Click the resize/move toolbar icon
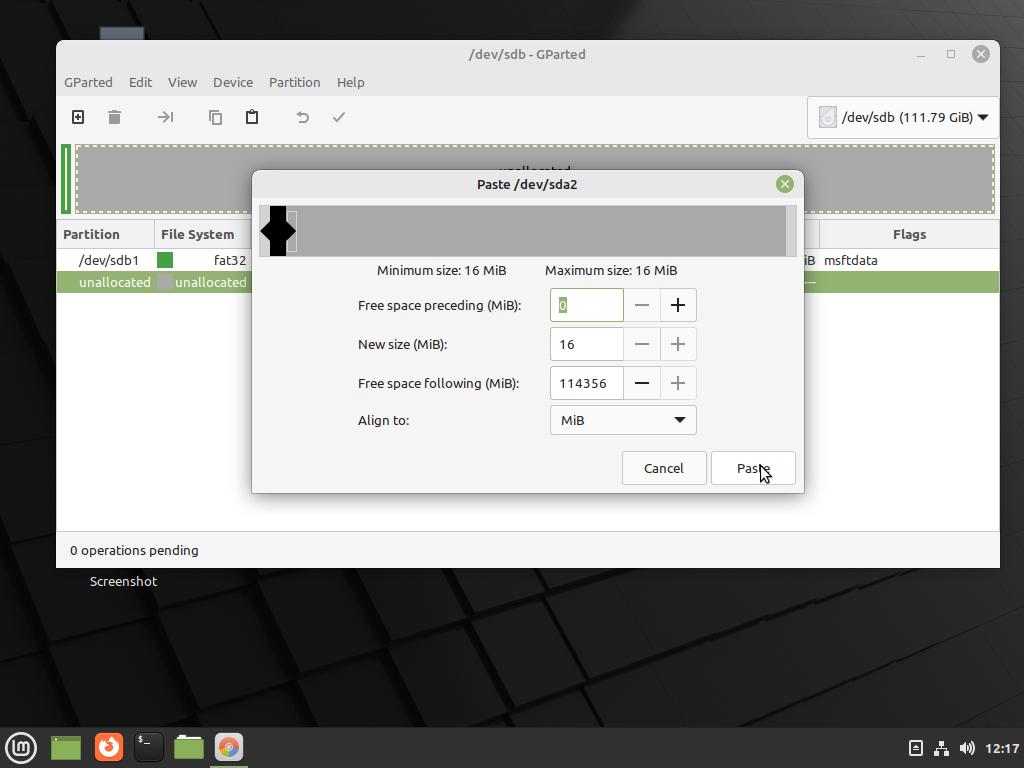 (x=165, y=117)
